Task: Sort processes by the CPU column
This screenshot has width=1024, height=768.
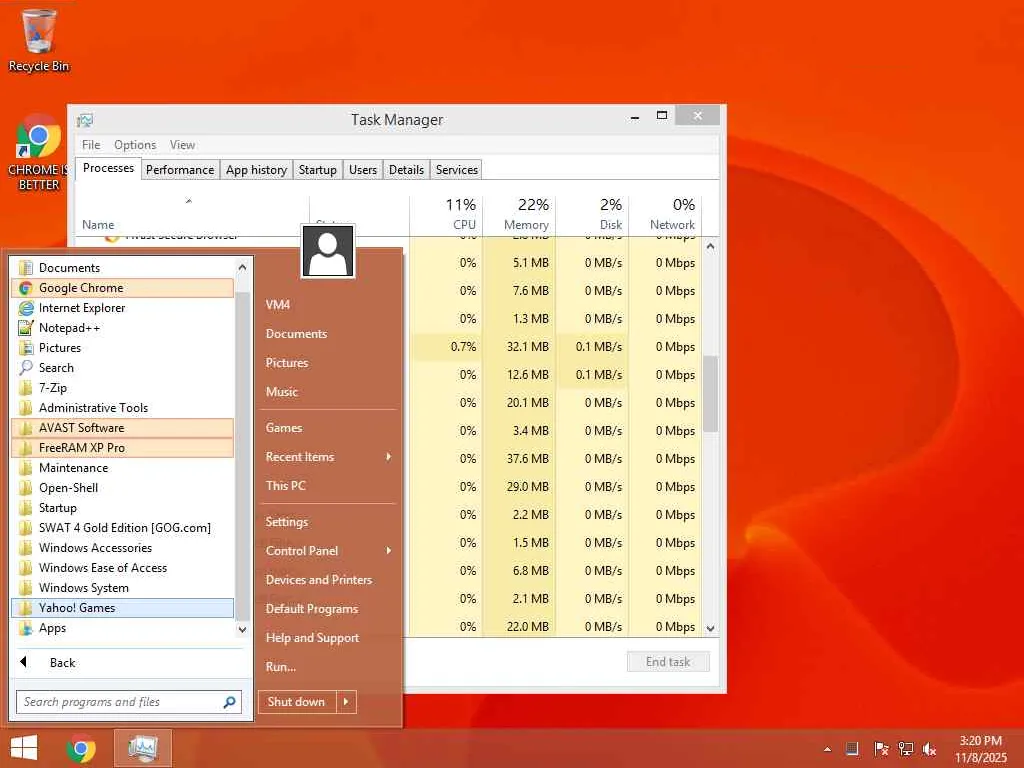Action: pos(447,215)
